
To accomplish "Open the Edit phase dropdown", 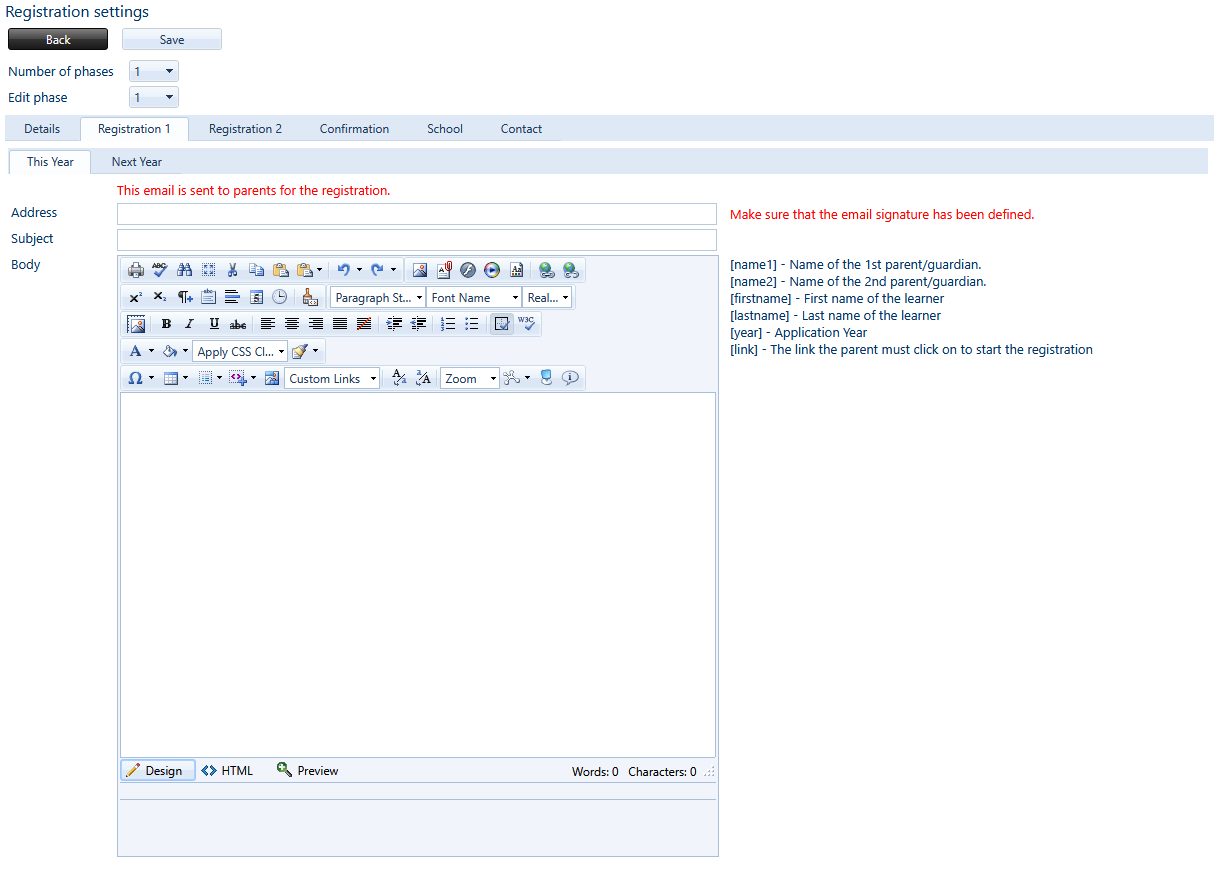I will point(154,97).
